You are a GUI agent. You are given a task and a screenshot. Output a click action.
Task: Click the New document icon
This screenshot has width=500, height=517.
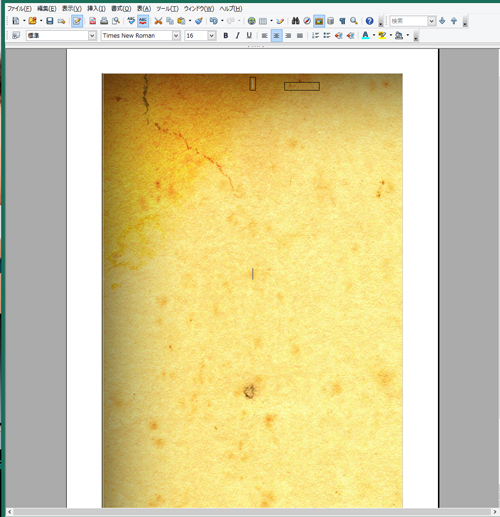pyautogui.click(x=15, y=21)
